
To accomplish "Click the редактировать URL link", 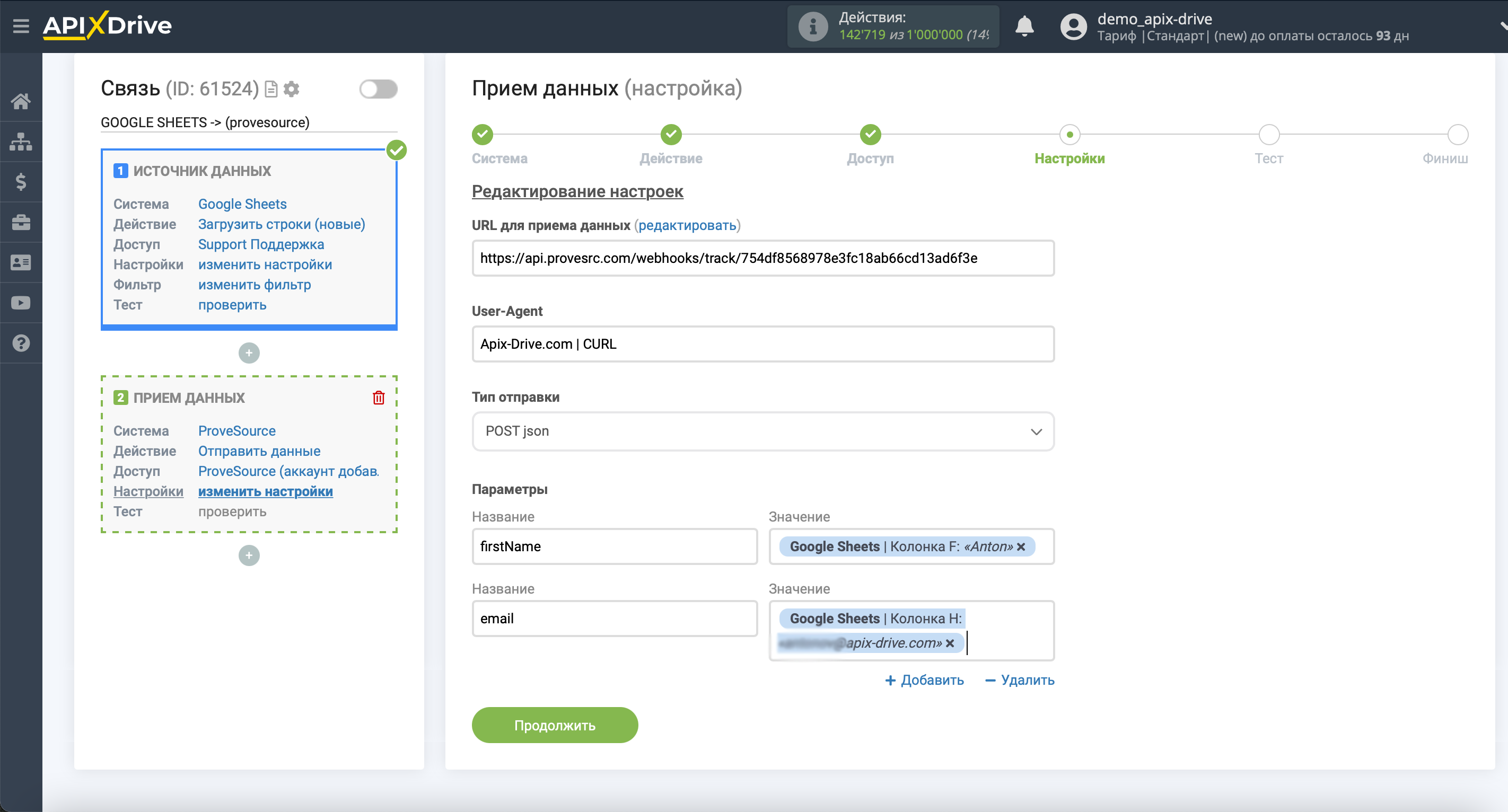I will (687, 226).
